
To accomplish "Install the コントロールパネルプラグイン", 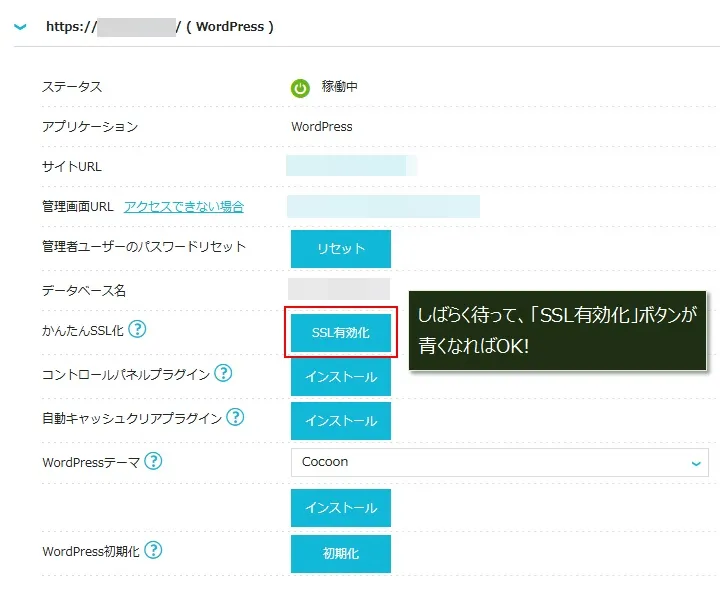I will (x=341, y=377).
